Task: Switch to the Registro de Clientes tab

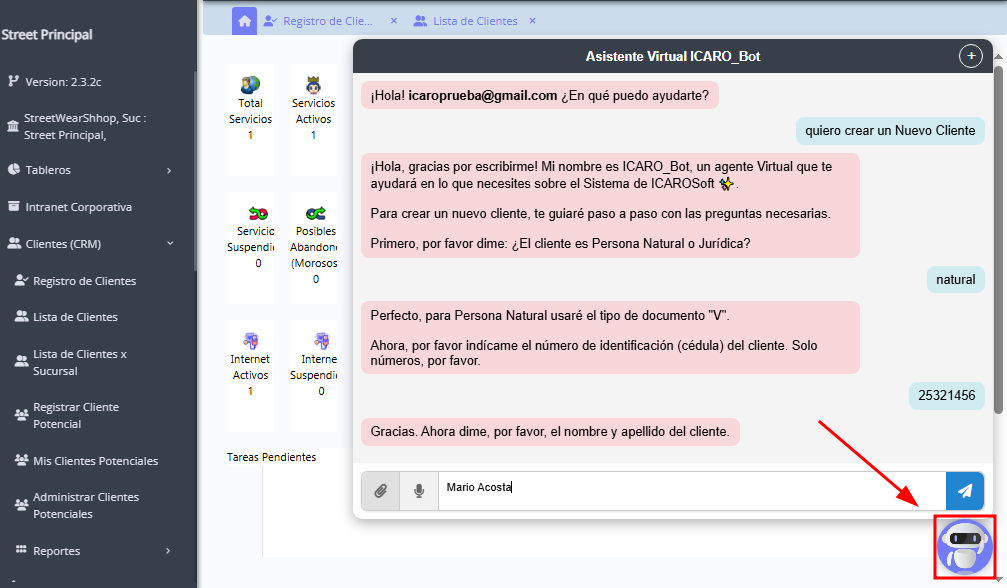Action: tap(327, 21)
